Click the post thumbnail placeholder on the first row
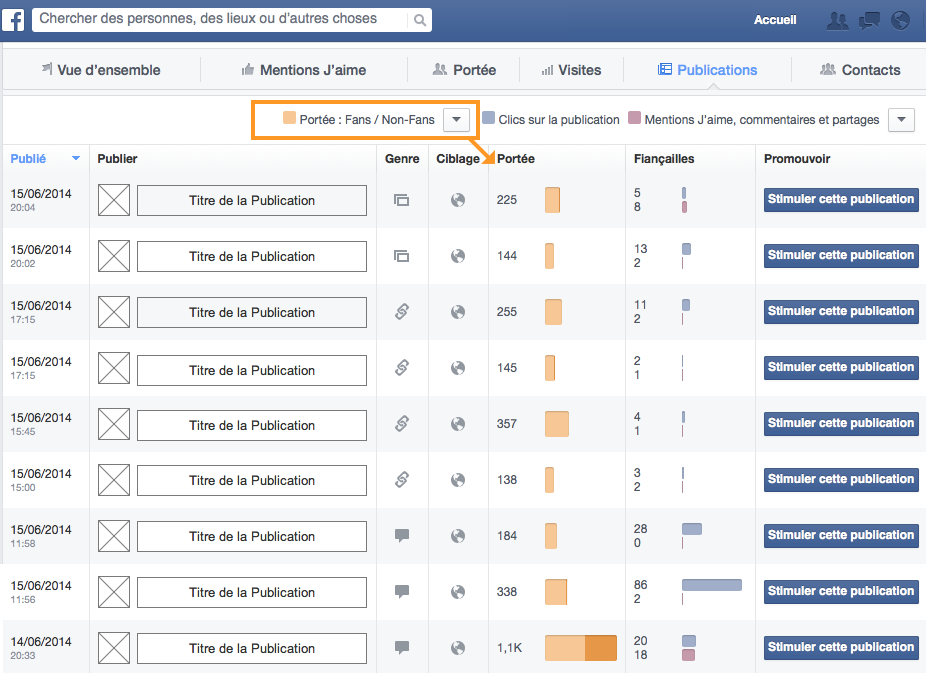This screenshot has height=673, width=926. [x=113, y=200]
